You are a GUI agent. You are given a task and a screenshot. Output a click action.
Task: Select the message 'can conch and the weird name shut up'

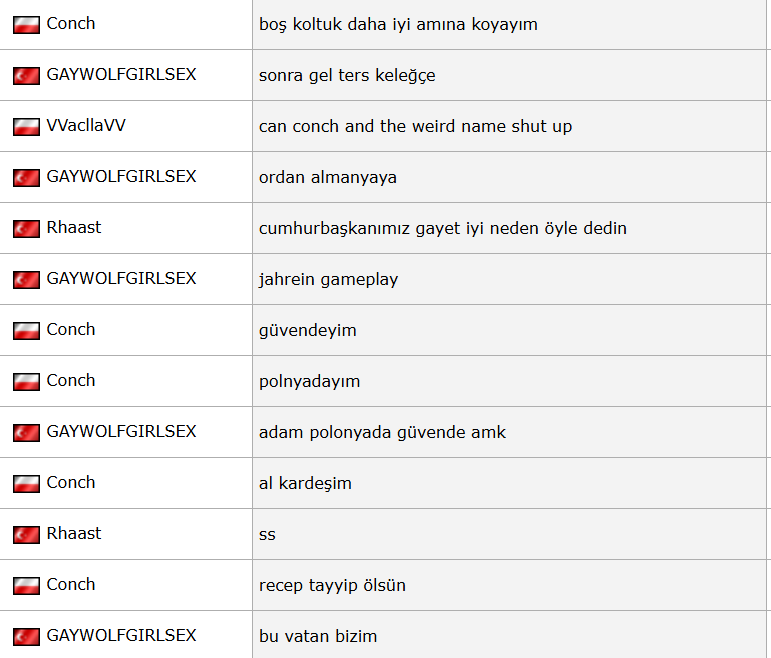point(415,127)
